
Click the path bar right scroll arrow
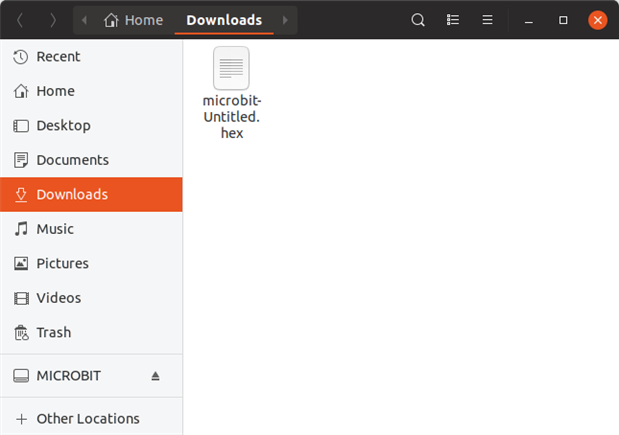pyautogui.click(x=285, y=20)
